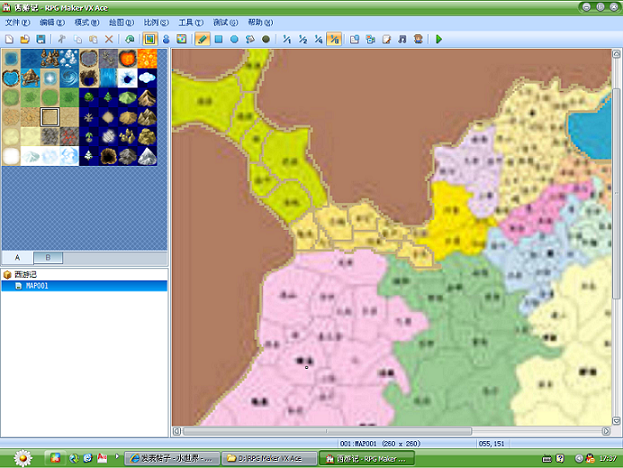Pick the pine tree tile on blue background
This screenshot has height=468, width=623.
pos(108,97)
